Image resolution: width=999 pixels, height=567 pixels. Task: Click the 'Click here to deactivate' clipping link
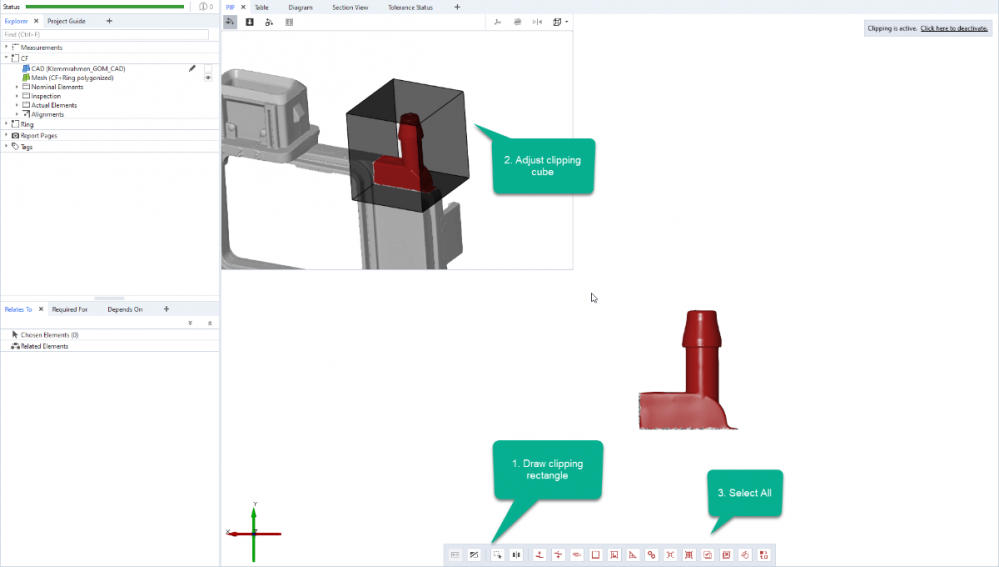pyautogui.click(x=954, y=29)
